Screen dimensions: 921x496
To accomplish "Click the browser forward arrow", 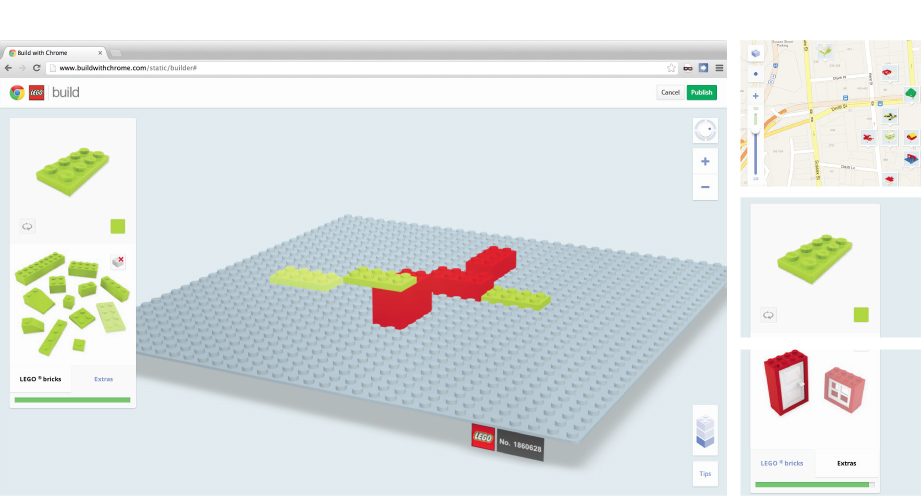I will [22, 68].
